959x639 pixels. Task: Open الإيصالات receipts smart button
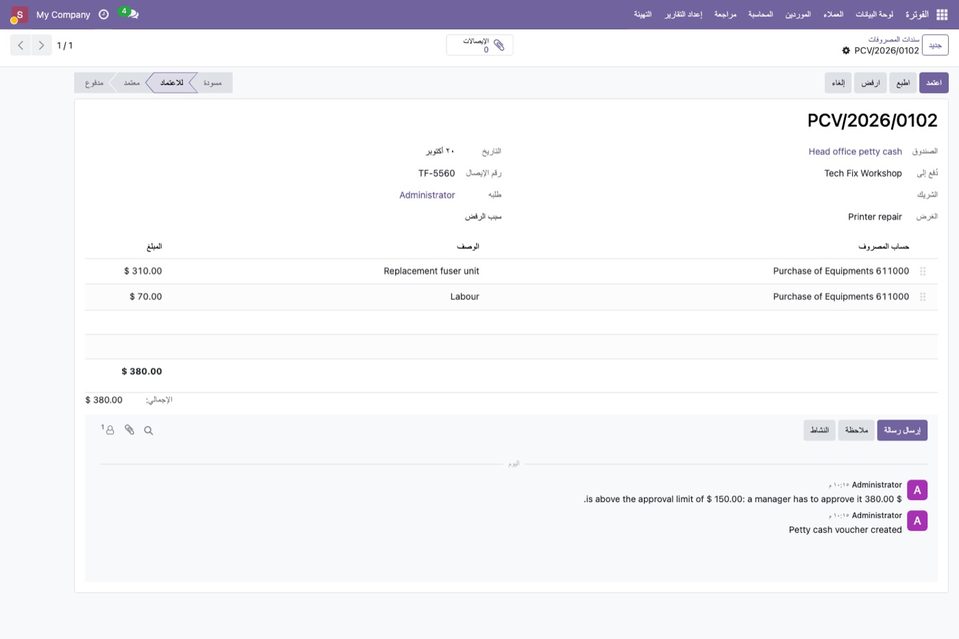point(480,45)
